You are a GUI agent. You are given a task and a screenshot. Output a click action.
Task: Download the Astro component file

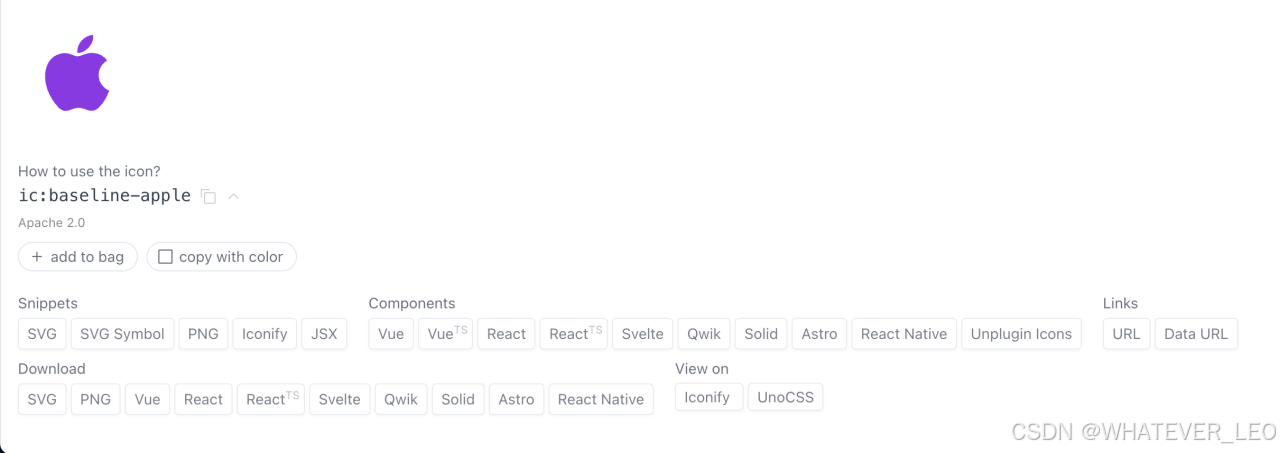coord(516,399)
